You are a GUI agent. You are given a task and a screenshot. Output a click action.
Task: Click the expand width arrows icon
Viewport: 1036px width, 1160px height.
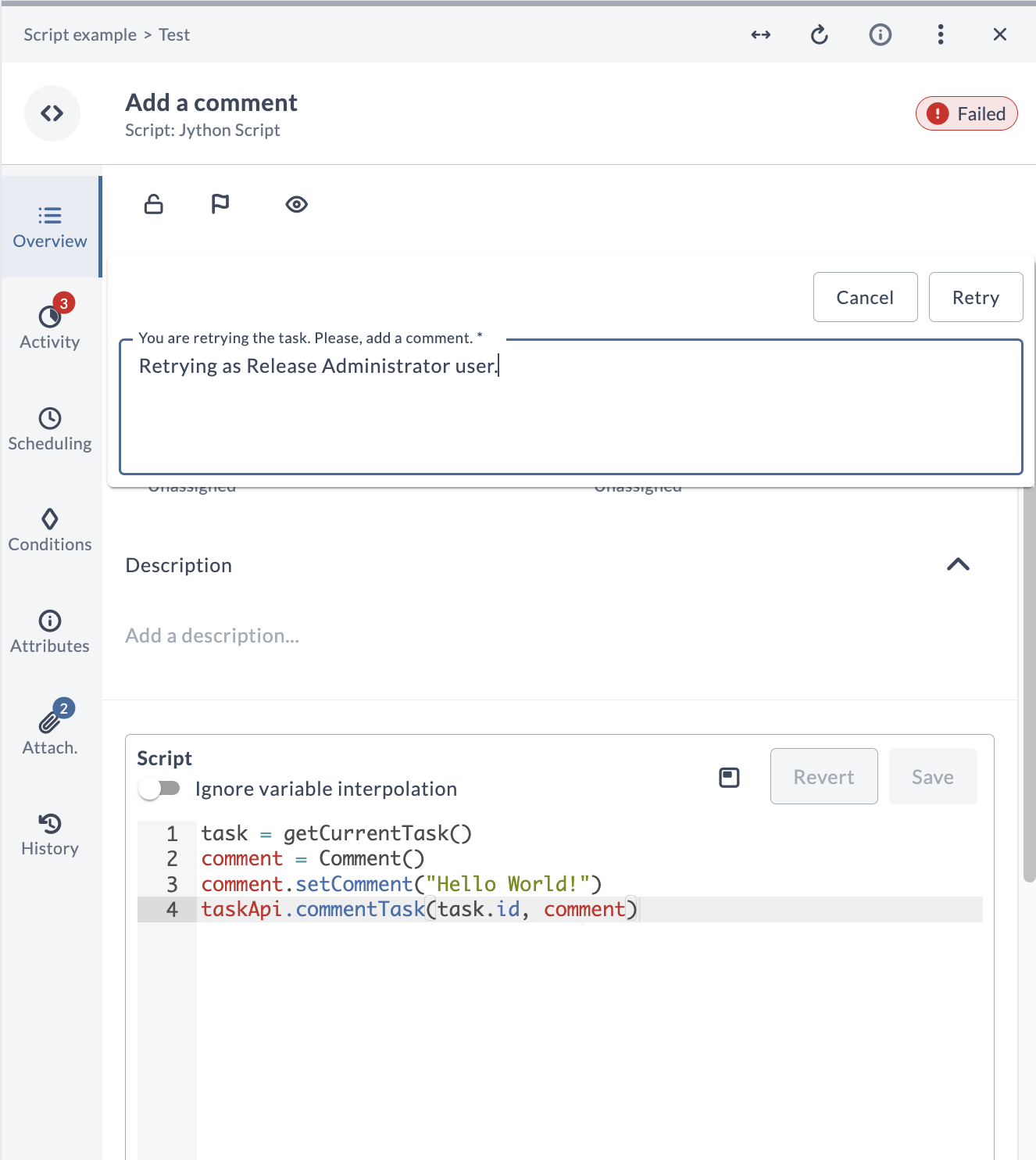760,34
